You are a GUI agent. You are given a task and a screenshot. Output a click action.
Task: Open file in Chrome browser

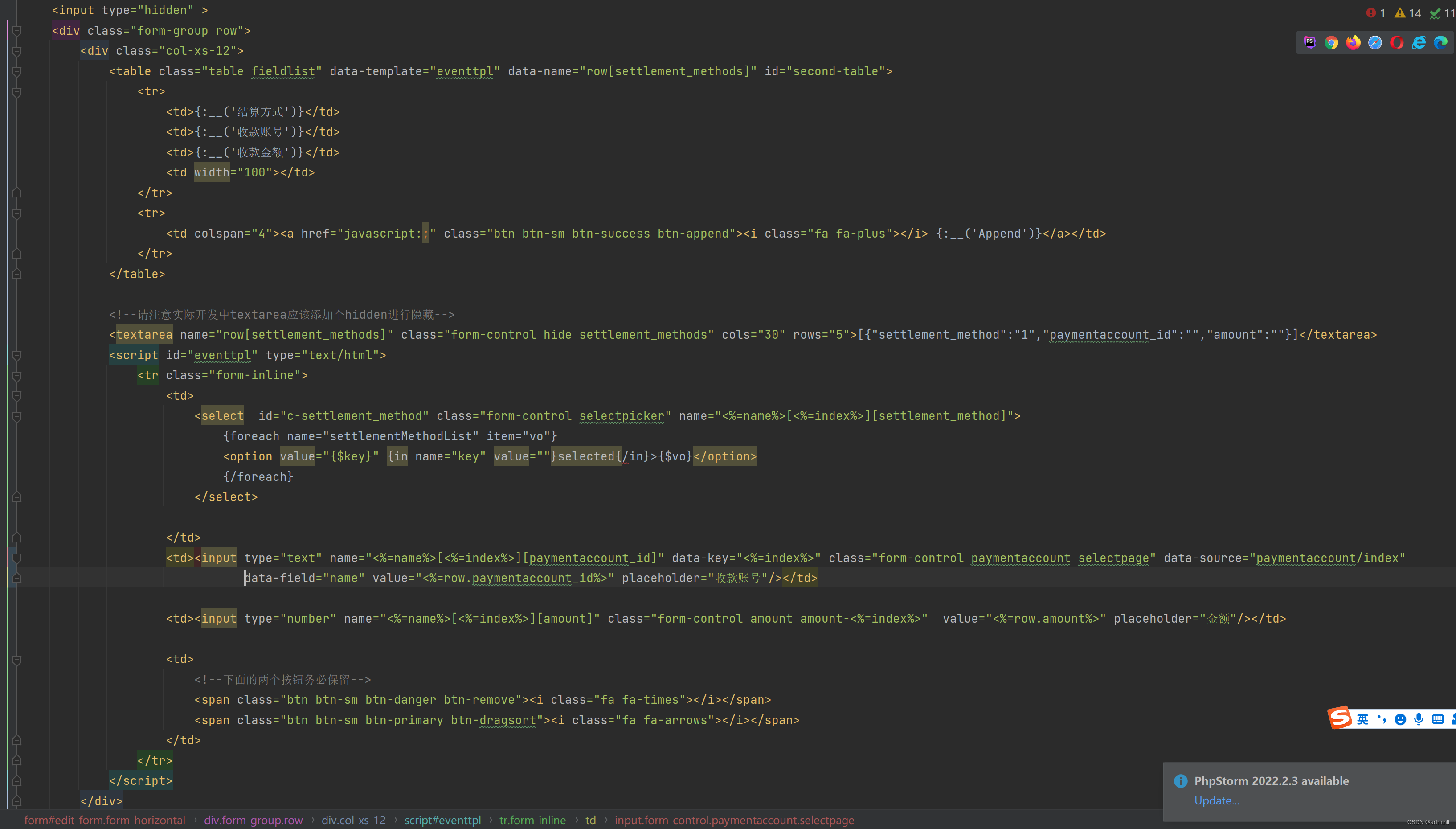(x=1331, y=43)
